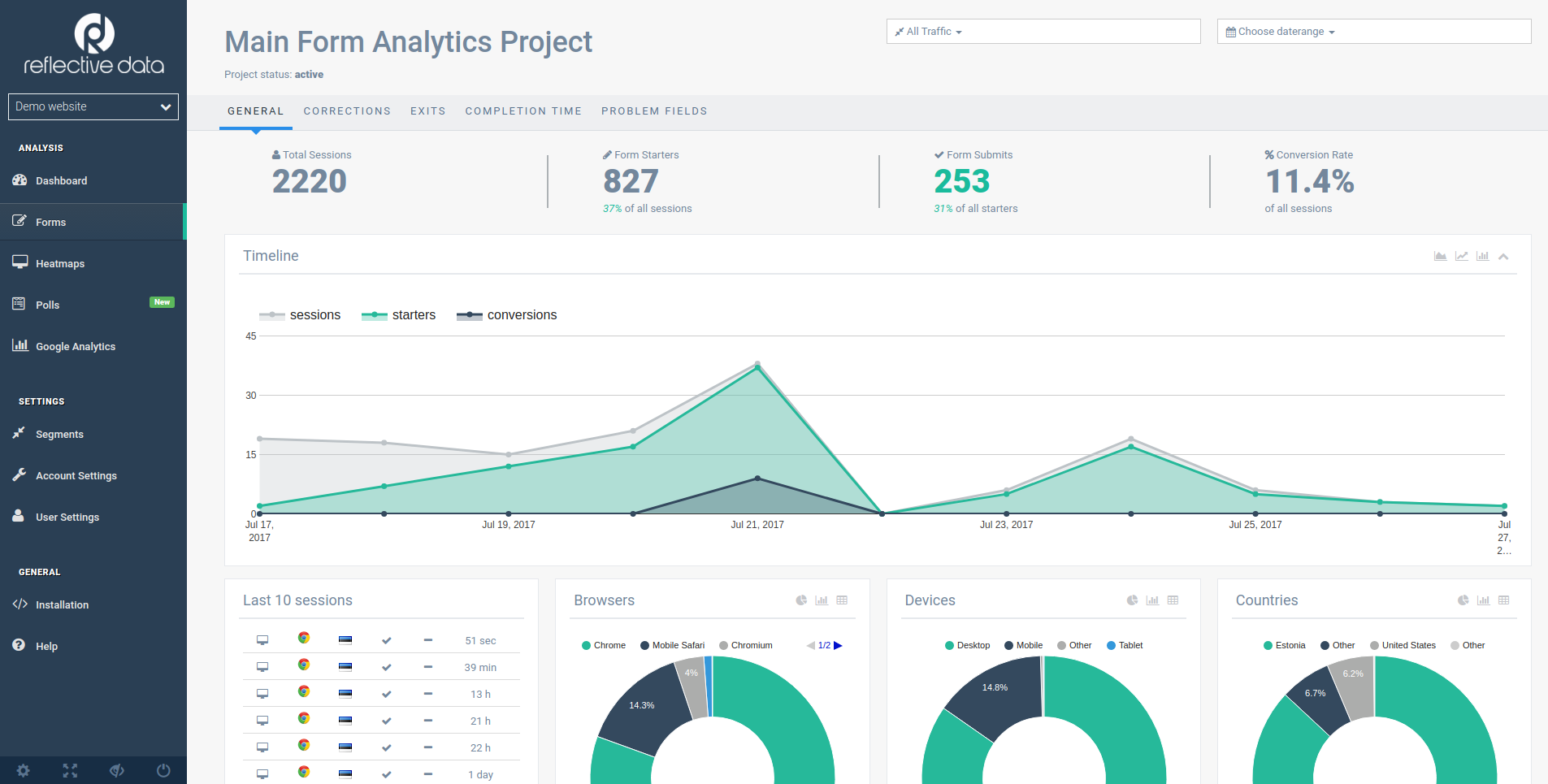Open the 39 min session row
1548x784 pixels.
(381, 667)
